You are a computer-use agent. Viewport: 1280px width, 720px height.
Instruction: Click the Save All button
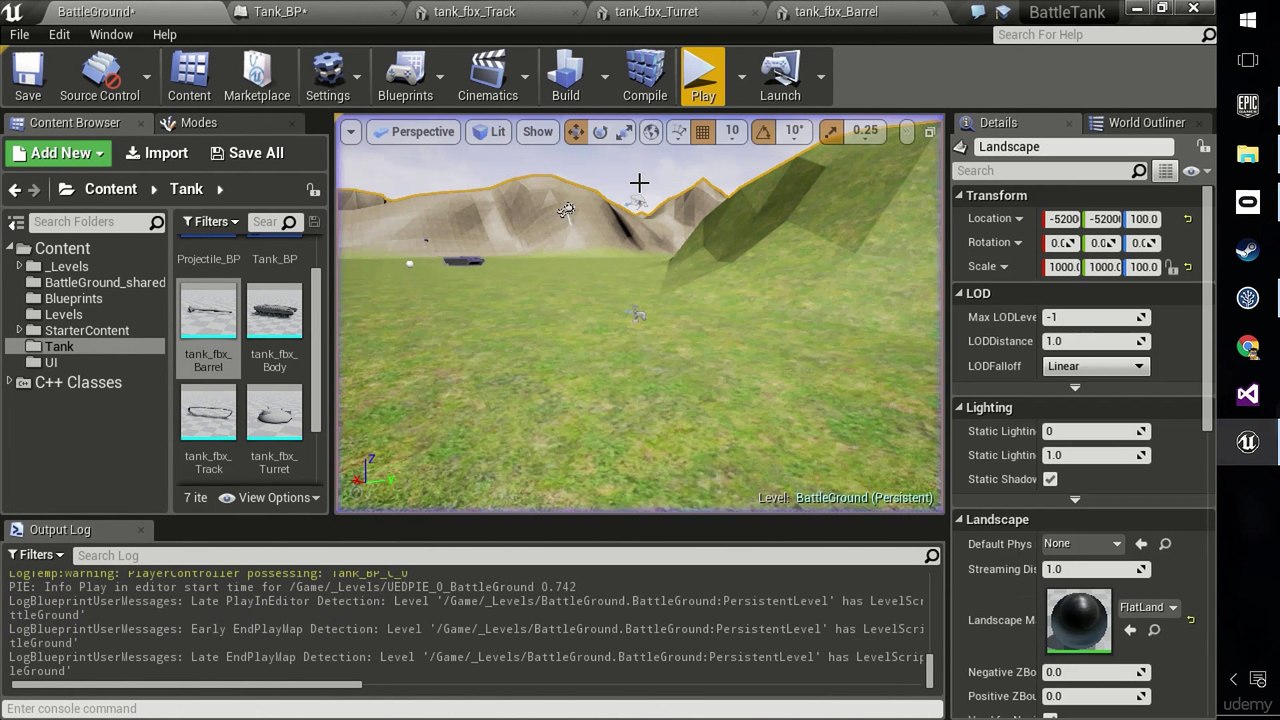point(246,153)
